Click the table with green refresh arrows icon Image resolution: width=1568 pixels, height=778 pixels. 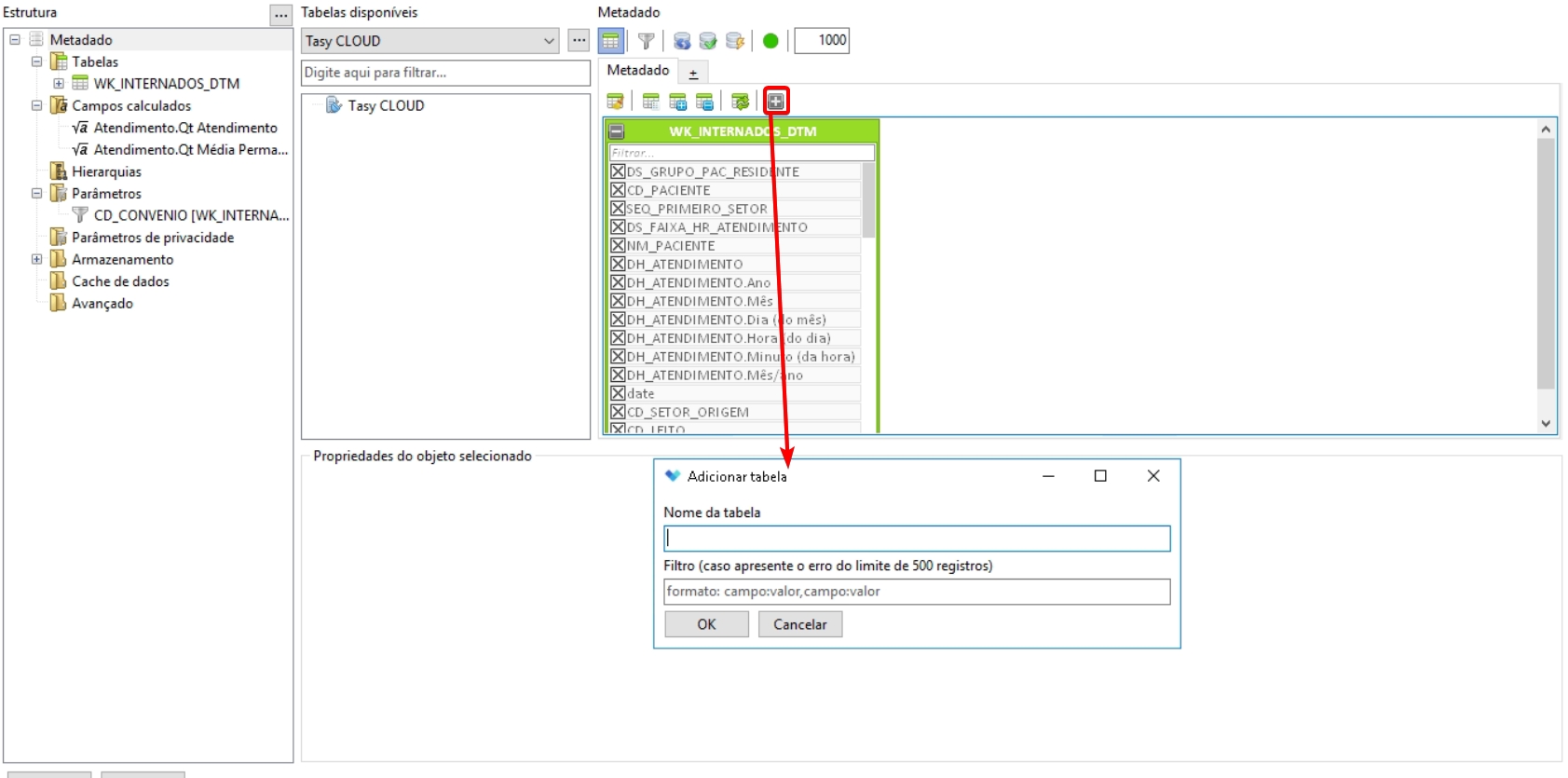point(741,102)
